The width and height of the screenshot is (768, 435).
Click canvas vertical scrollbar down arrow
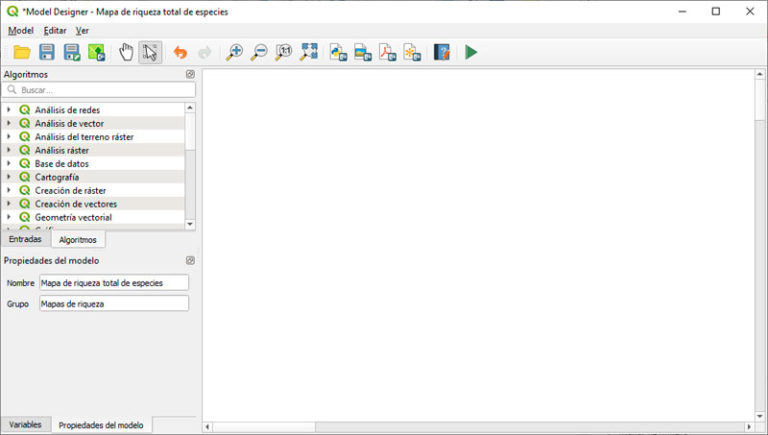[759, 416]
